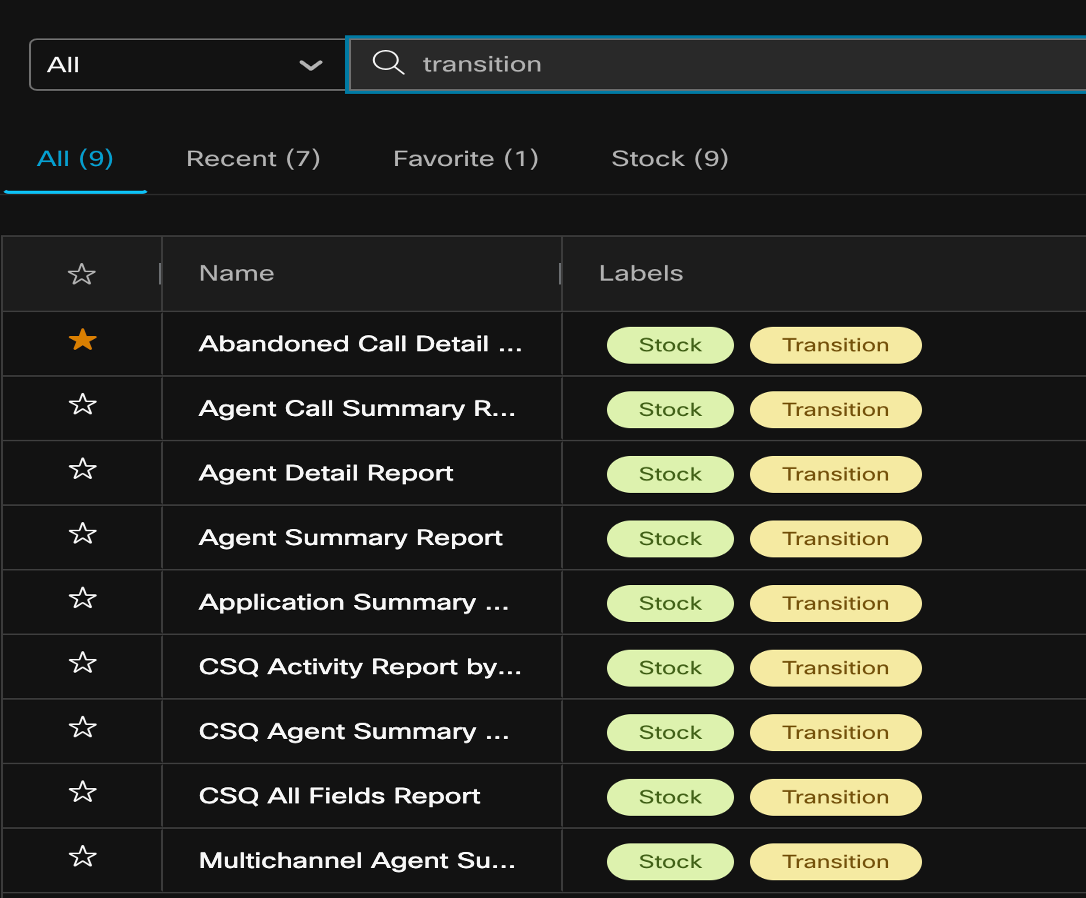Toggle the star on Agent Summary Report
This screenshot has height=898, width=1086.
pos(81,535)
